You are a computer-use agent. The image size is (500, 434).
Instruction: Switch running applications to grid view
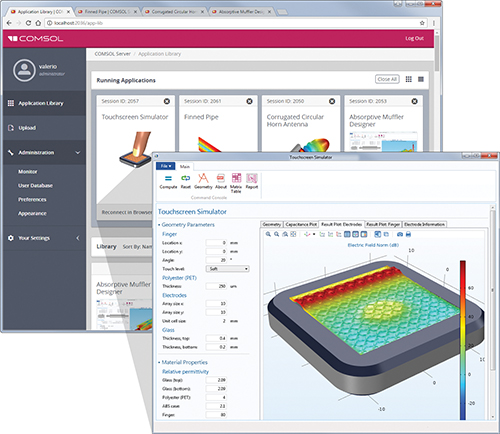pos(409,79)
